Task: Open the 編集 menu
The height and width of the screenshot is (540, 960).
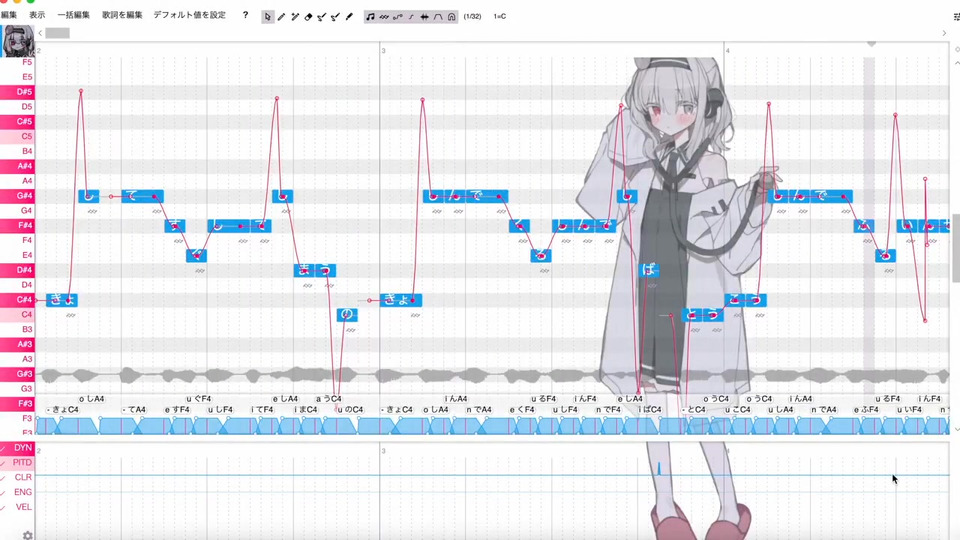Action: click(x=9, y=15)
